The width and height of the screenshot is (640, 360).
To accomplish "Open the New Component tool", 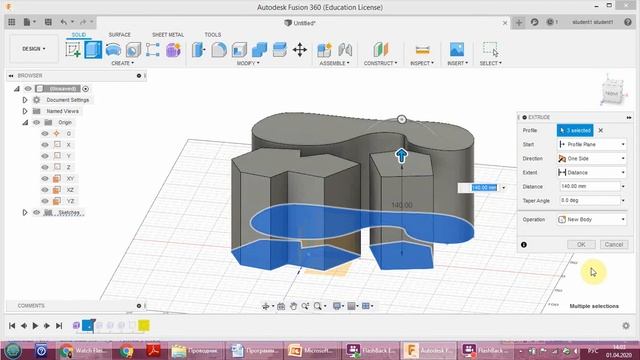I will coord(325,50).
